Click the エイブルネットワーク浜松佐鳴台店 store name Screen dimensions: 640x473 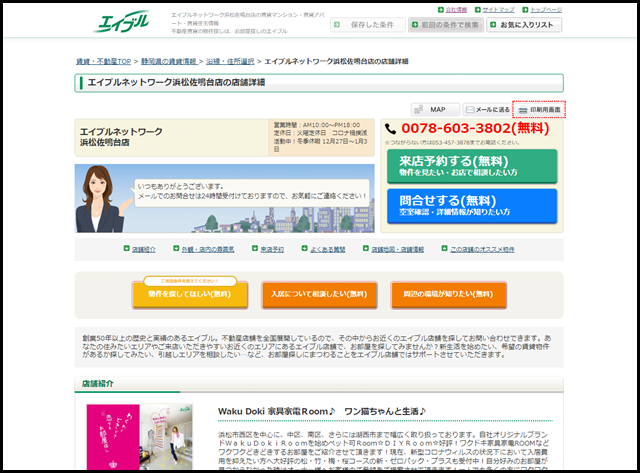[x=121, y=137]
